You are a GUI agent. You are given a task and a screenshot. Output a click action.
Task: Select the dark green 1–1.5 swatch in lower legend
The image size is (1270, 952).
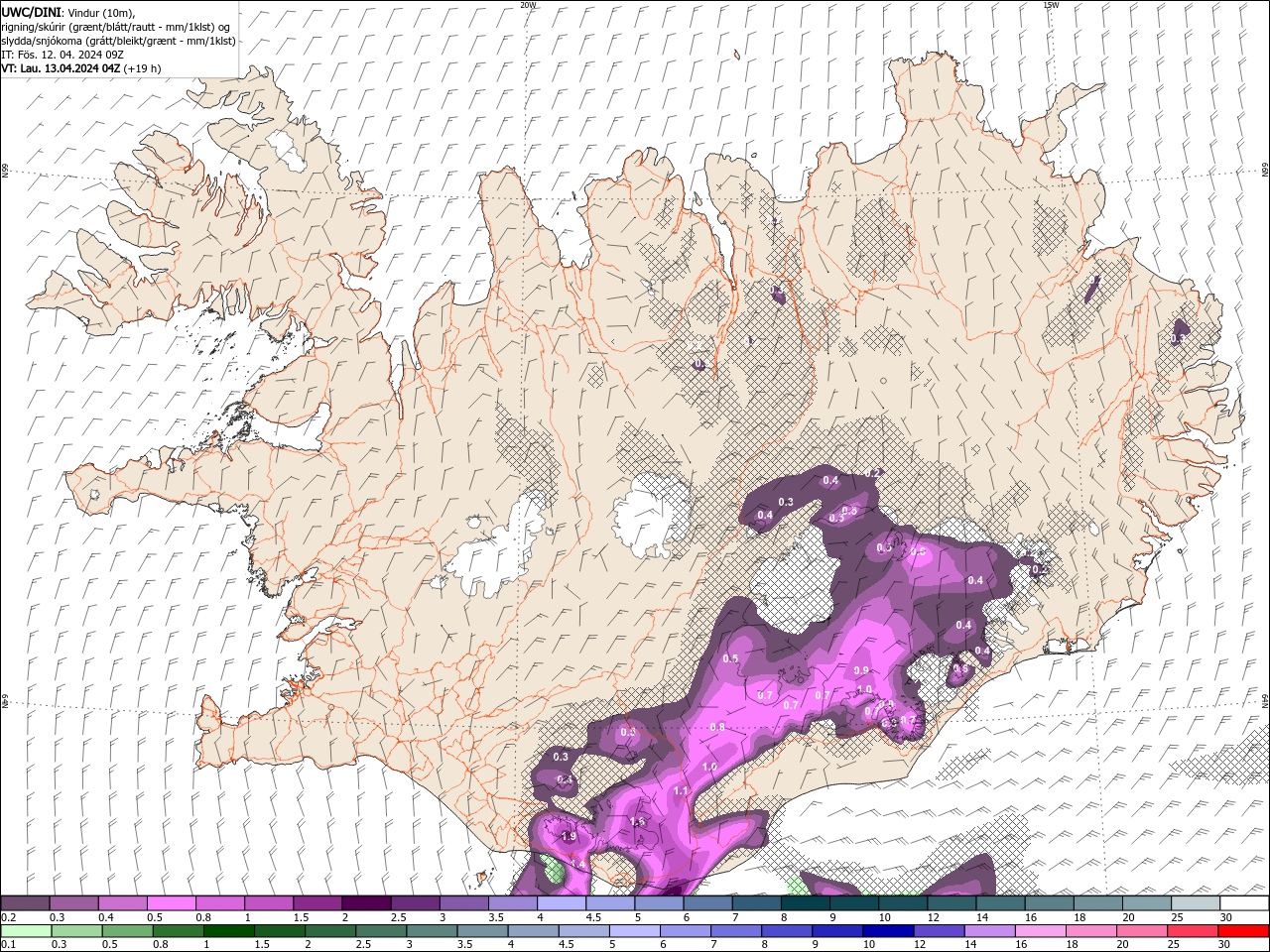point(229,931)
